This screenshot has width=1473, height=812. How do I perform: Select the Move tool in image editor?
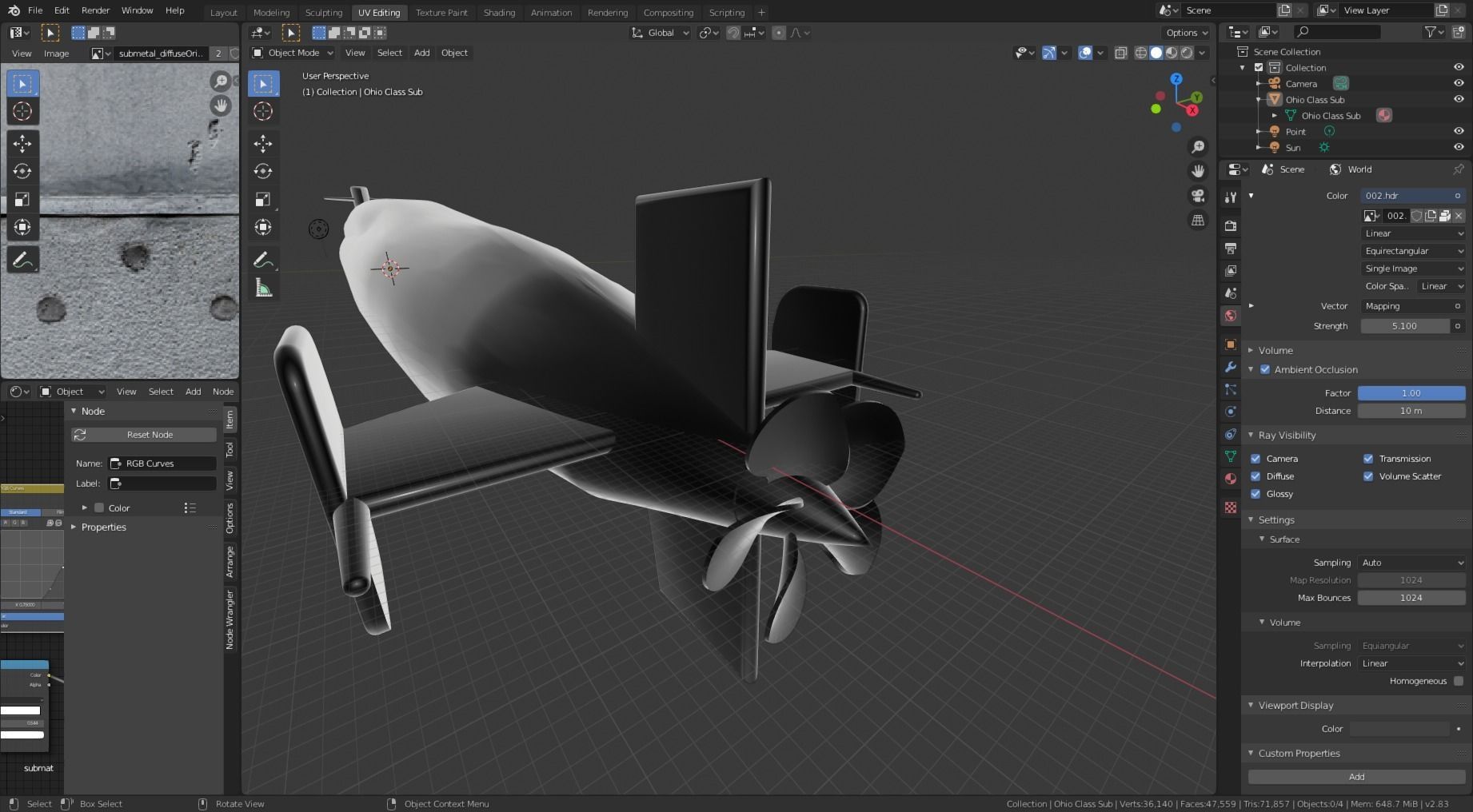click(22, 143)
